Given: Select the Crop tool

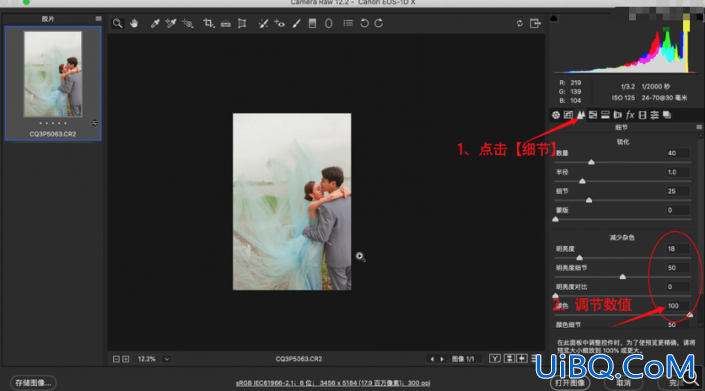Looking at the screenshot, I should (x=209, y=23).
